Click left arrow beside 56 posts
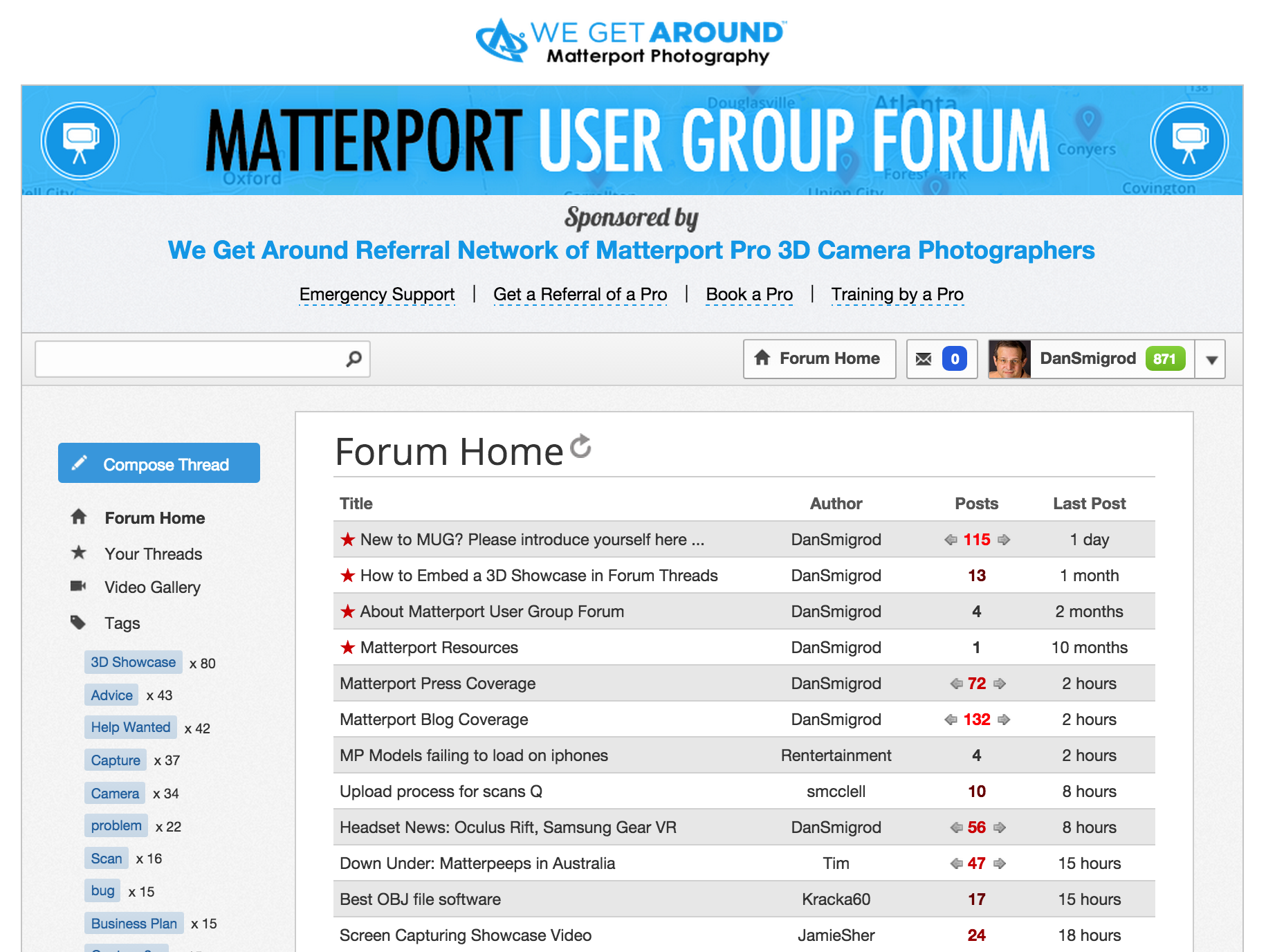 point(956,827)
